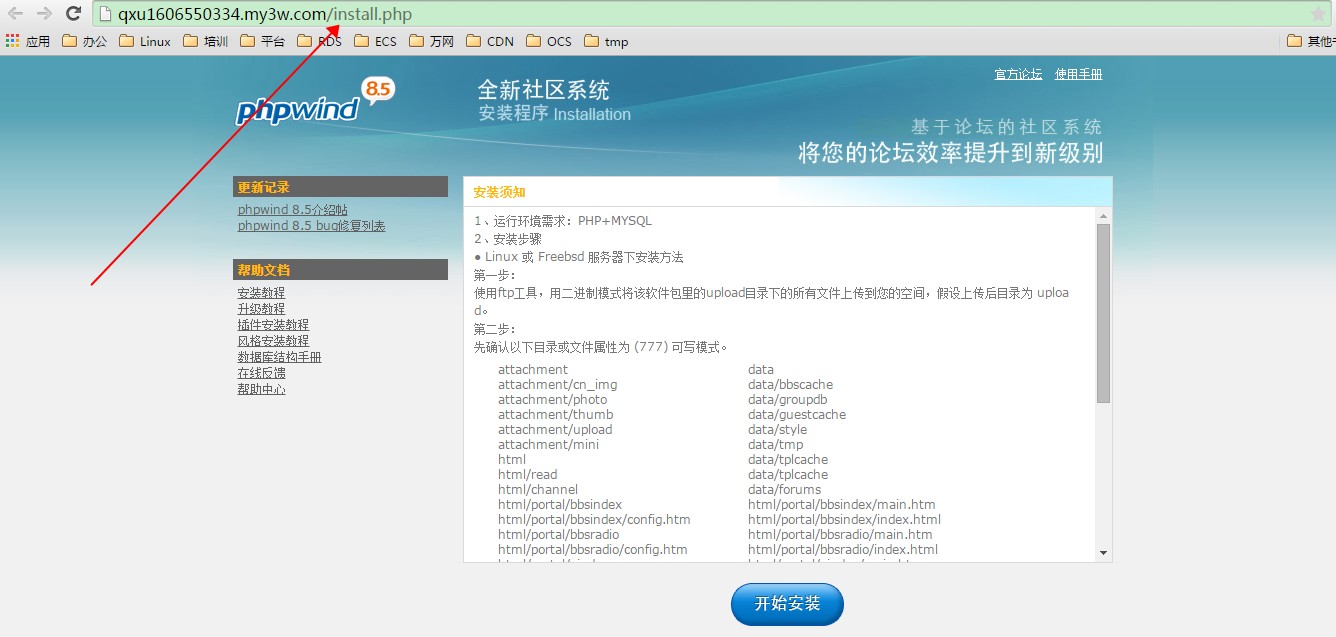The image size is (1336, 637).
Task: Click the text data/forums
Action: pos(784,490)
